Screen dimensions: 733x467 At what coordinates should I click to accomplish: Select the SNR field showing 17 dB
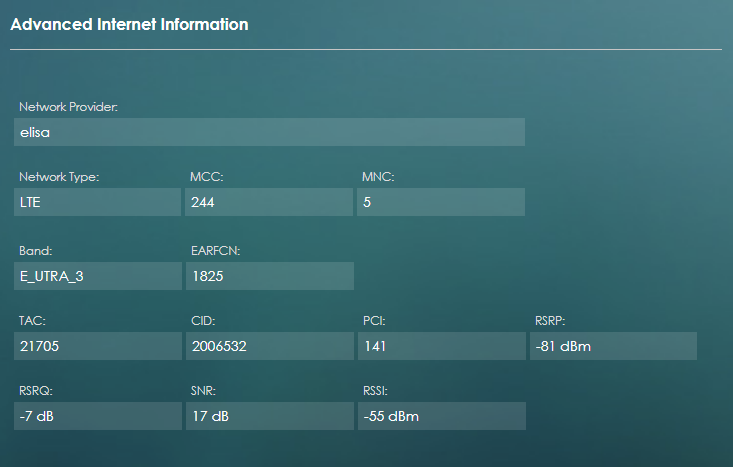click(x=269, y=416)
